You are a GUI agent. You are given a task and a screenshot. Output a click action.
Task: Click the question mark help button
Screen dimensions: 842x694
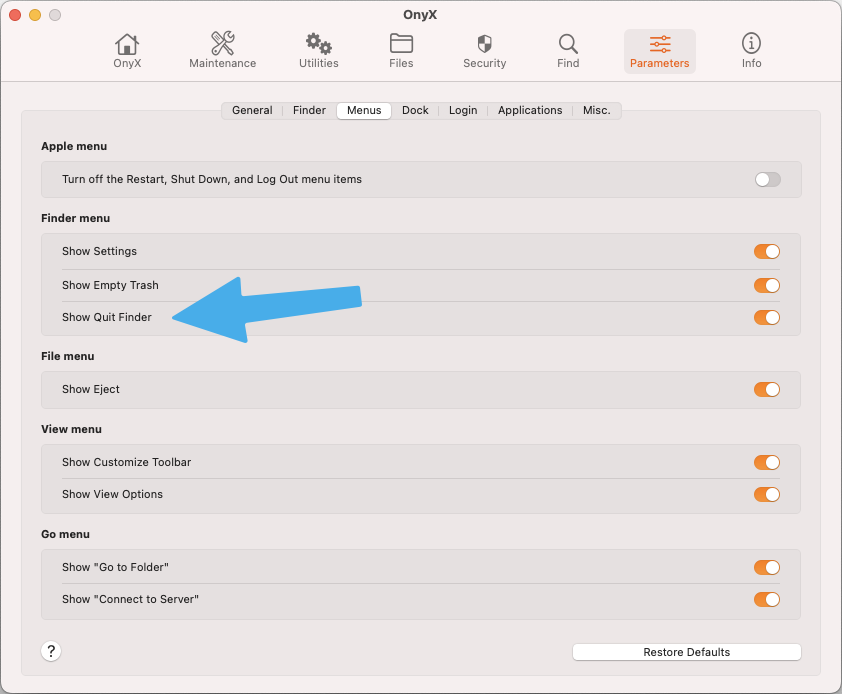tap(51, 651)
